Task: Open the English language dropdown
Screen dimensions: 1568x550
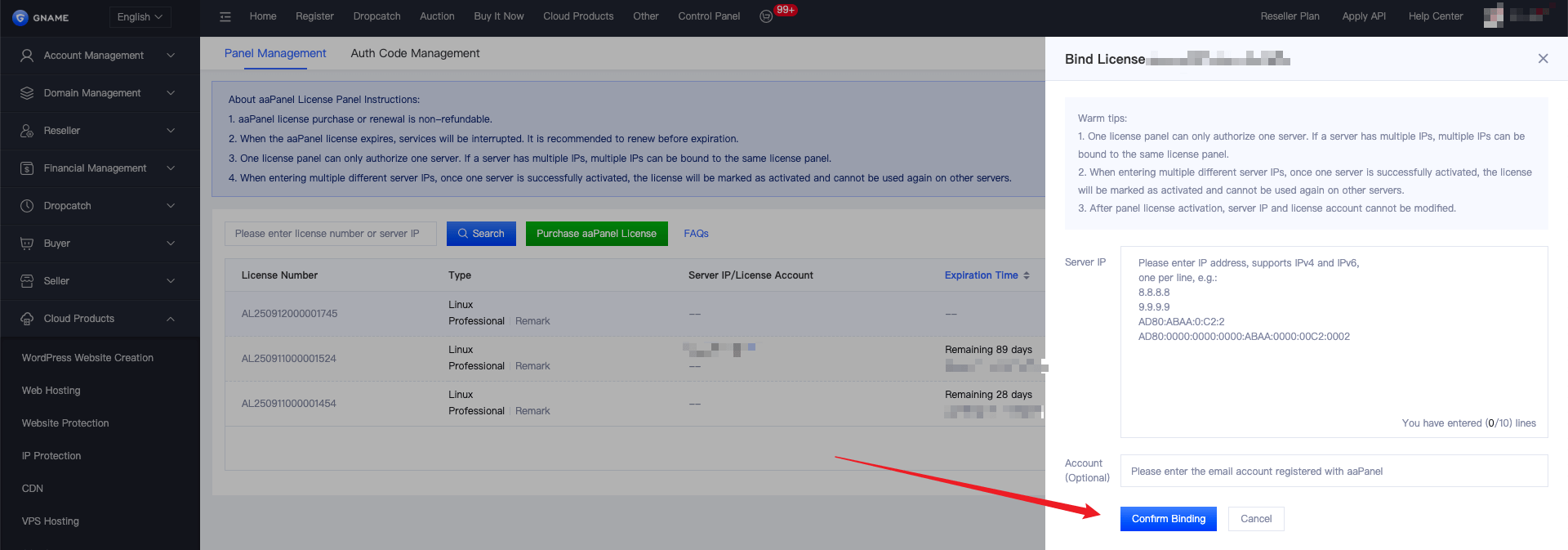Action: coord(140,17)
